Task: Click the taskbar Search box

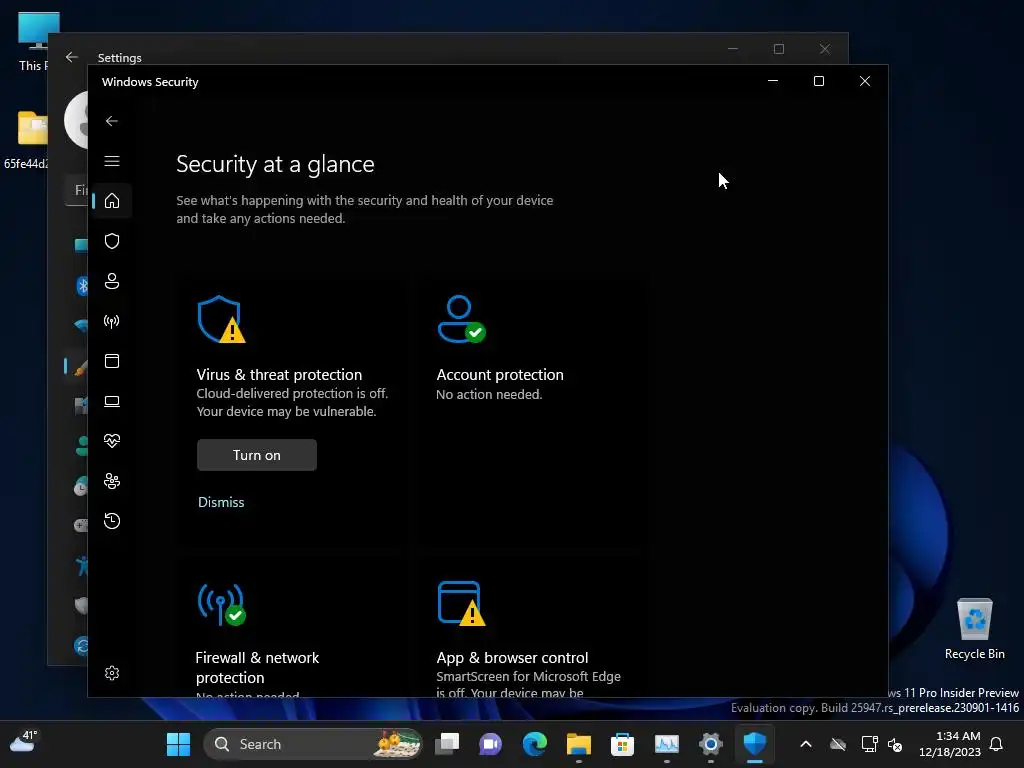Action: point(313,744)
